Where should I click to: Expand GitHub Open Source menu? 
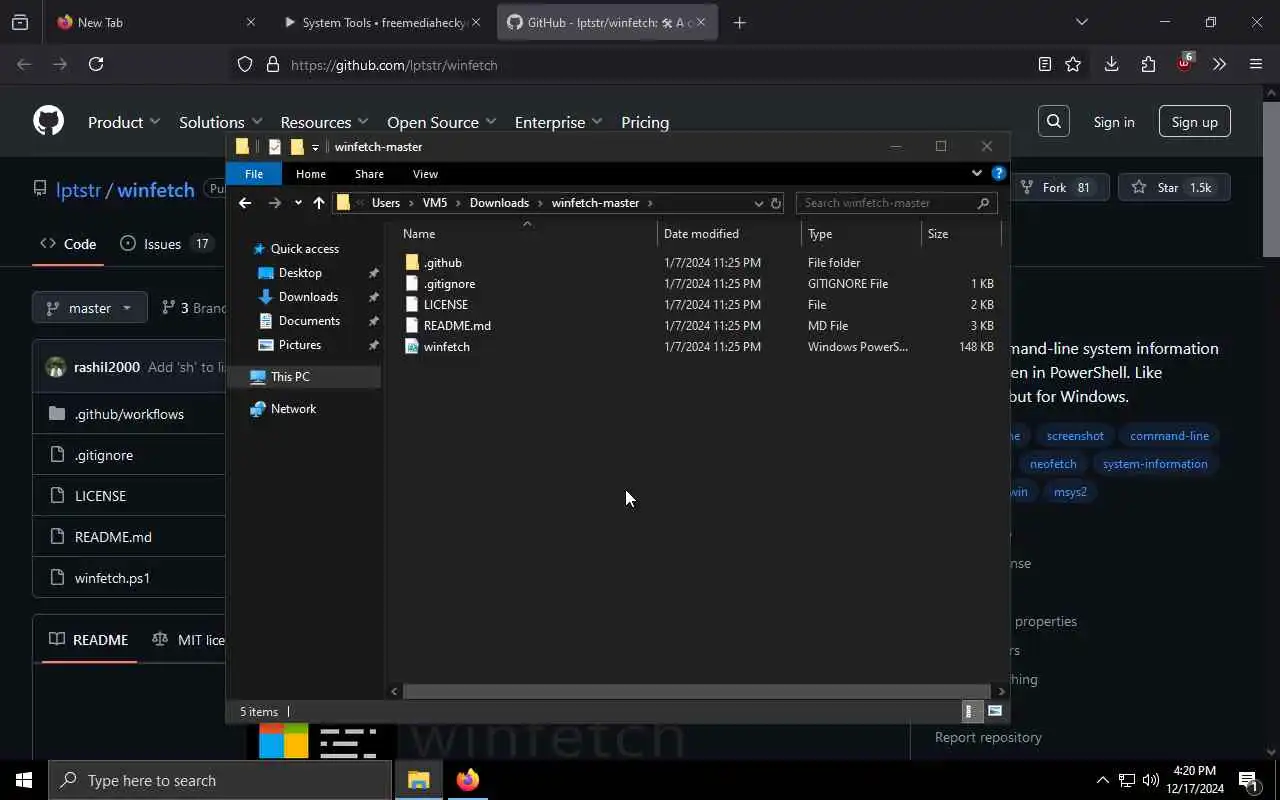click(x=441, y=122)
